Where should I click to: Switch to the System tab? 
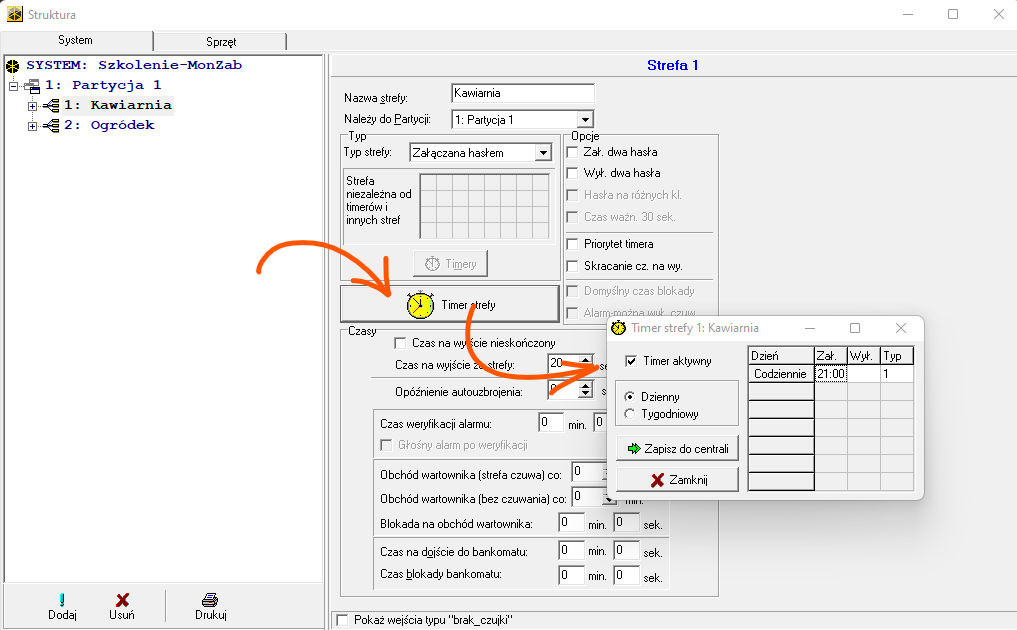click(x=76, y=41)
